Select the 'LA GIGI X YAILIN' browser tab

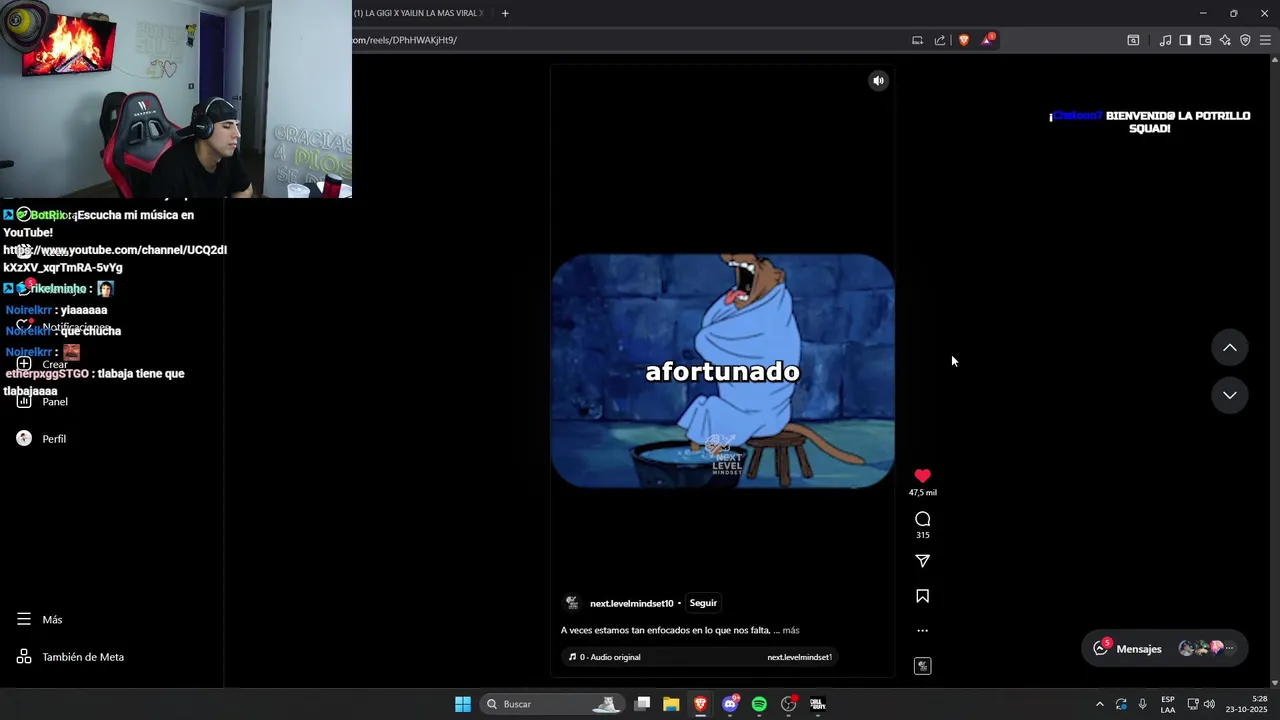(x=418, y=13)
